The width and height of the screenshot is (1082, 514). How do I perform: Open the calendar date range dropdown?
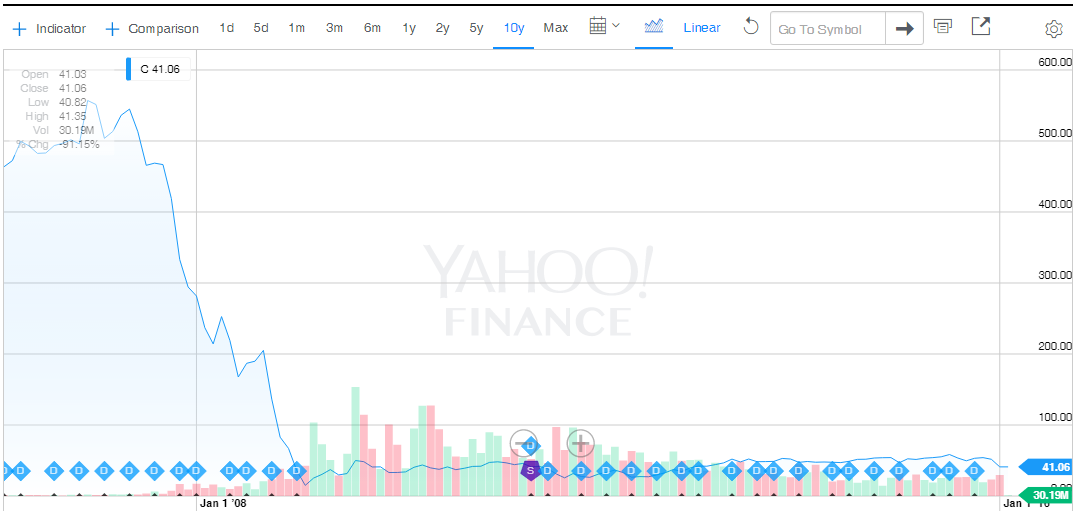(604, 27)
